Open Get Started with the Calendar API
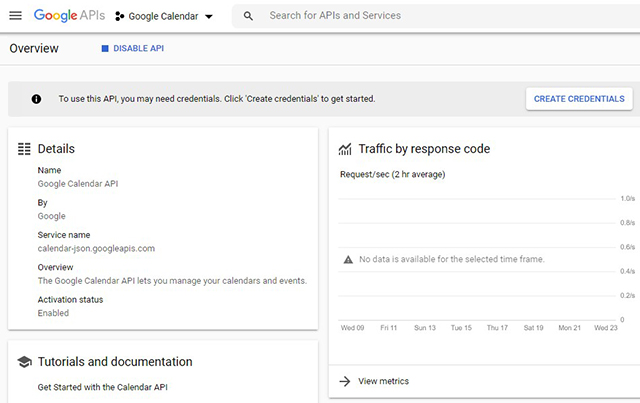 [103, 386]
